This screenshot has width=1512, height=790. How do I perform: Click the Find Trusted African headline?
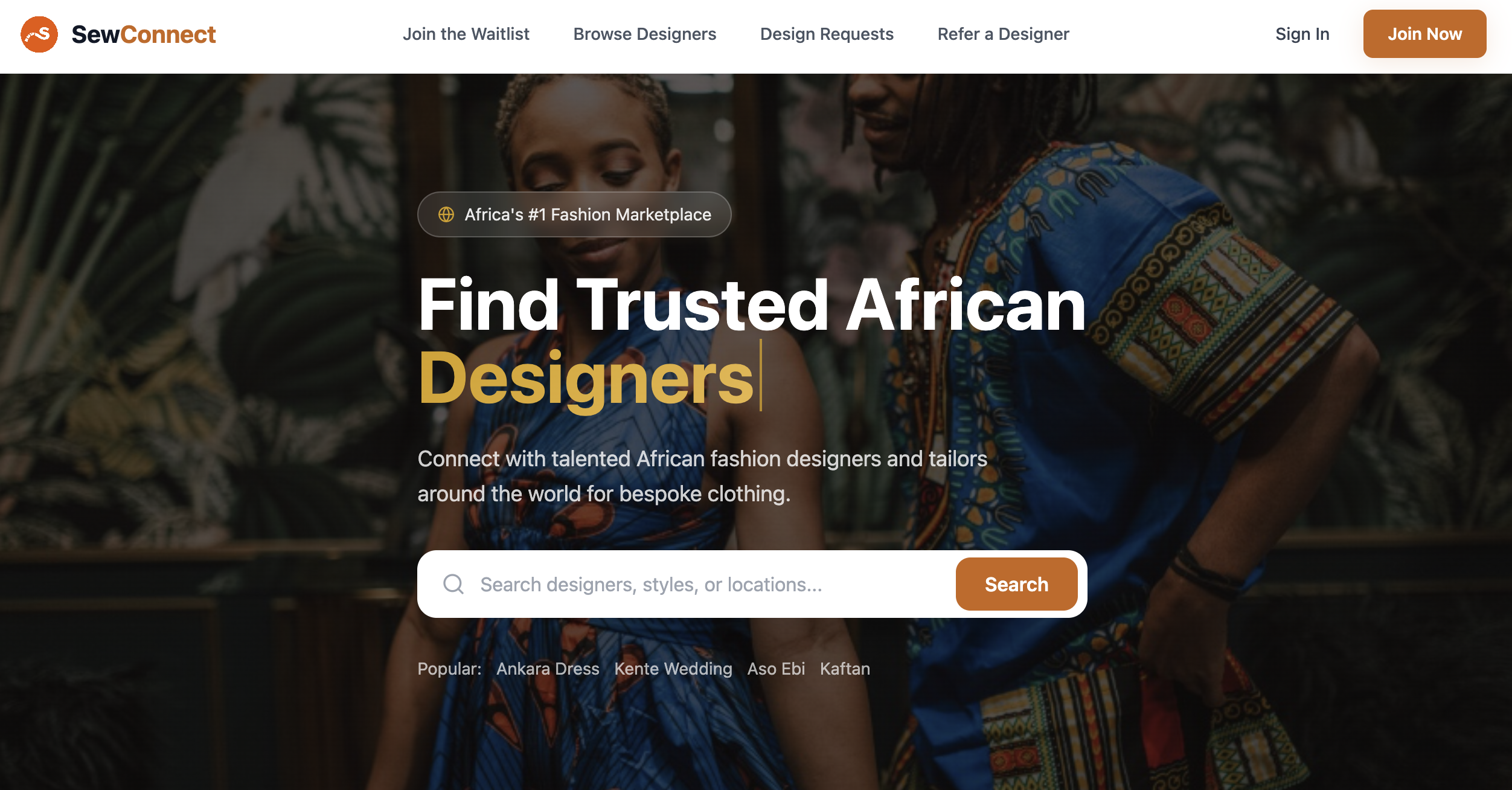752,305
